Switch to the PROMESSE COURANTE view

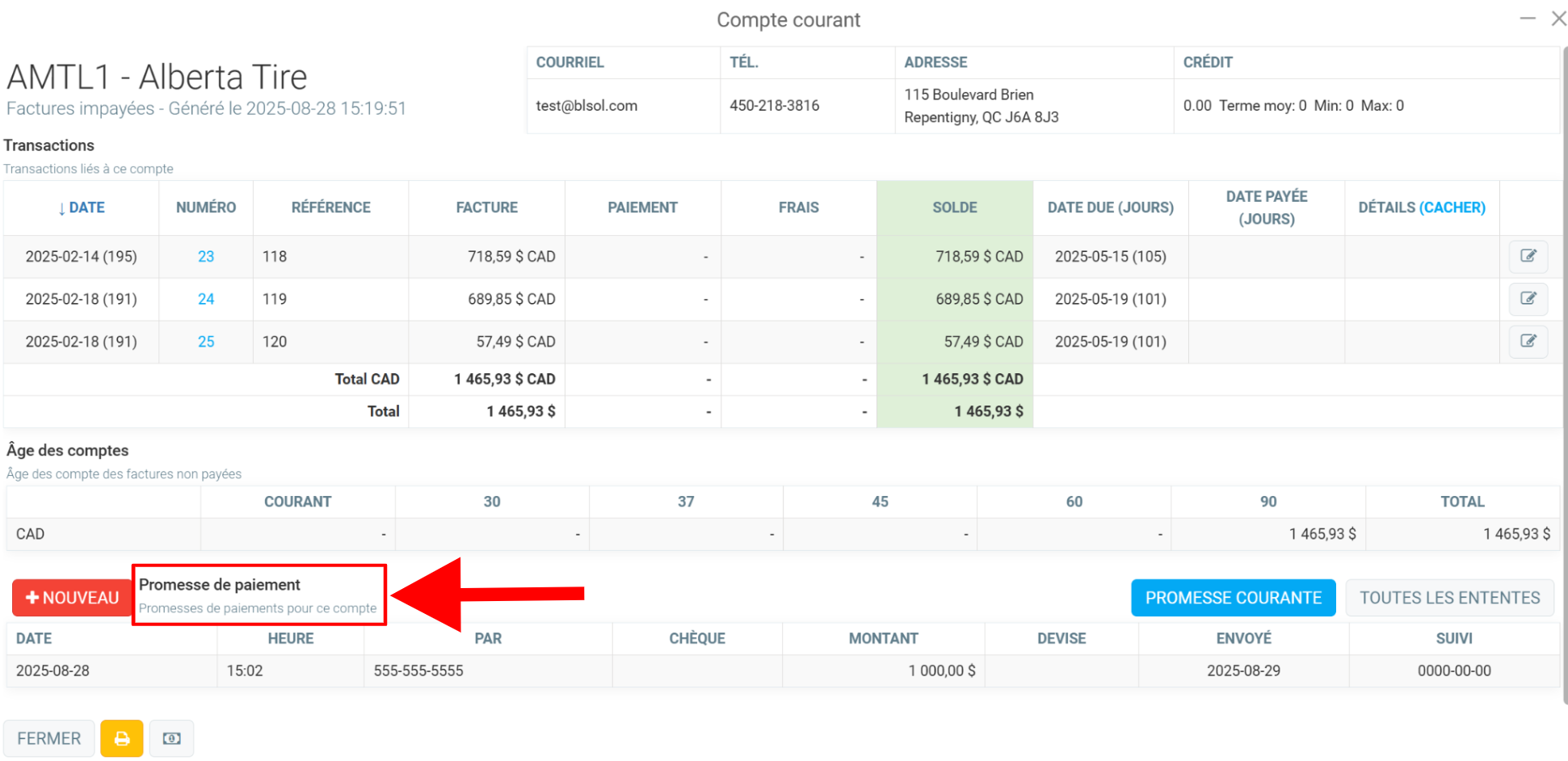pos(1233,598)
